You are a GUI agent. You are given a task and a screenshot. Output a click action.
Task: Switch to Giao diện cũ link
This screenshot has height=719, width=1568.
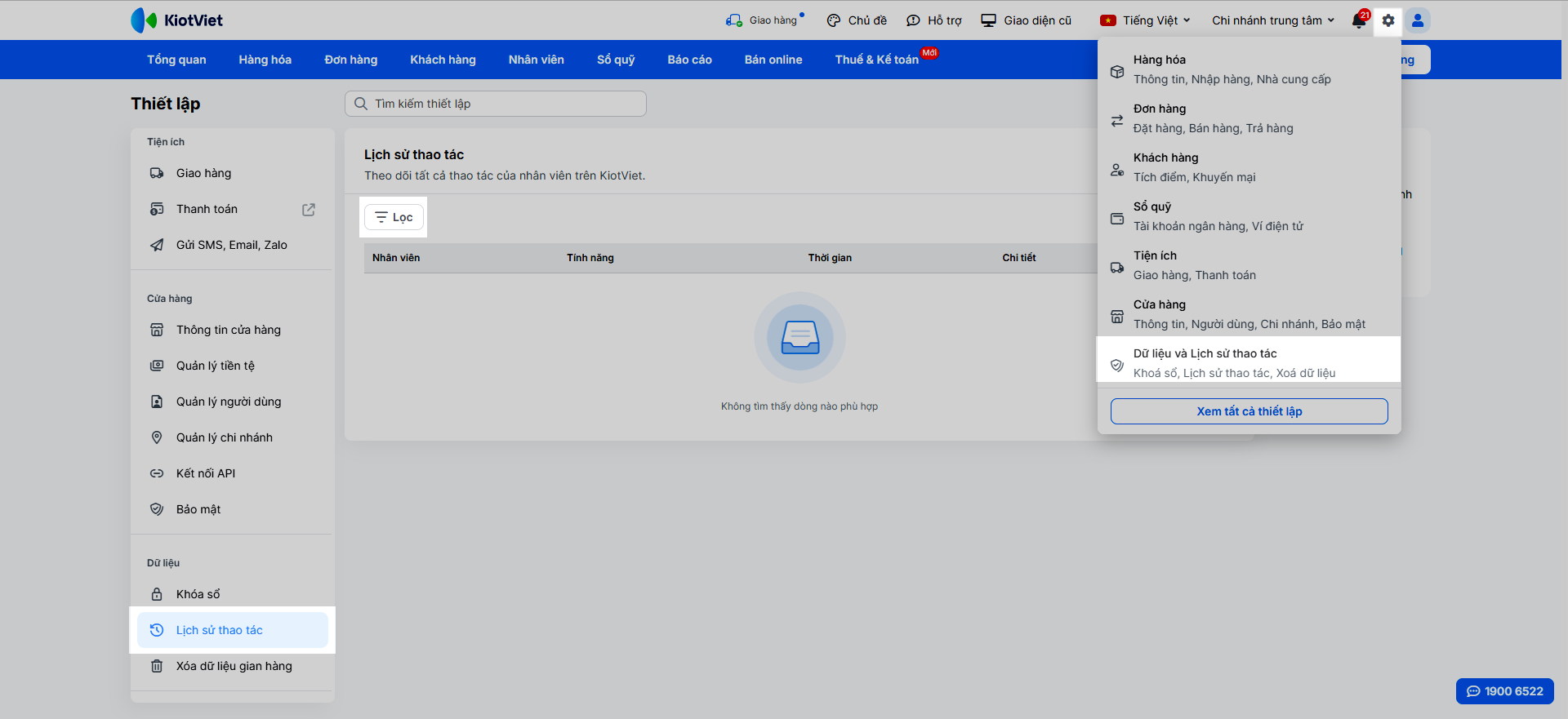[x=1038, y=20]
